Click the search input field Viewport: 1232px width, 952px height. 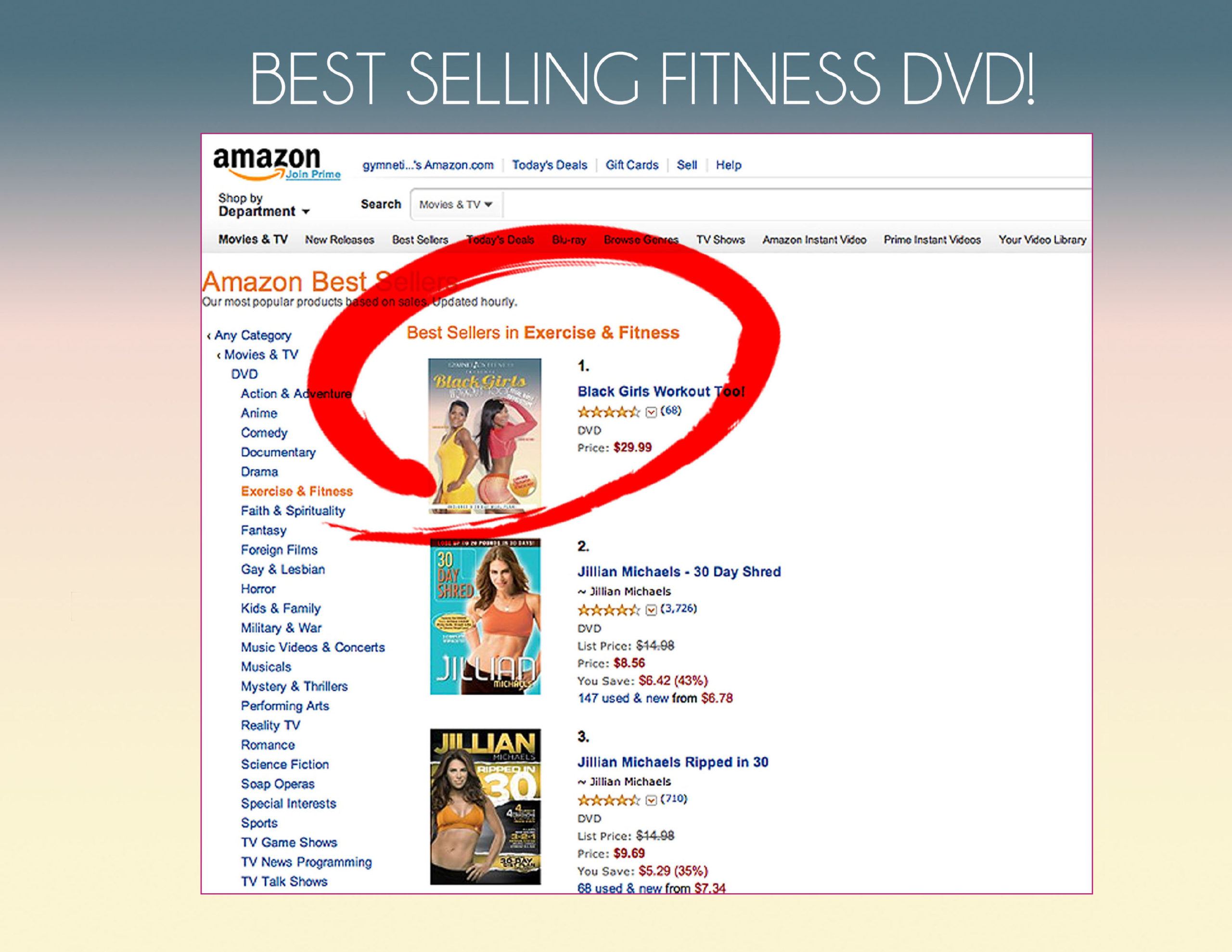point(796,204)
